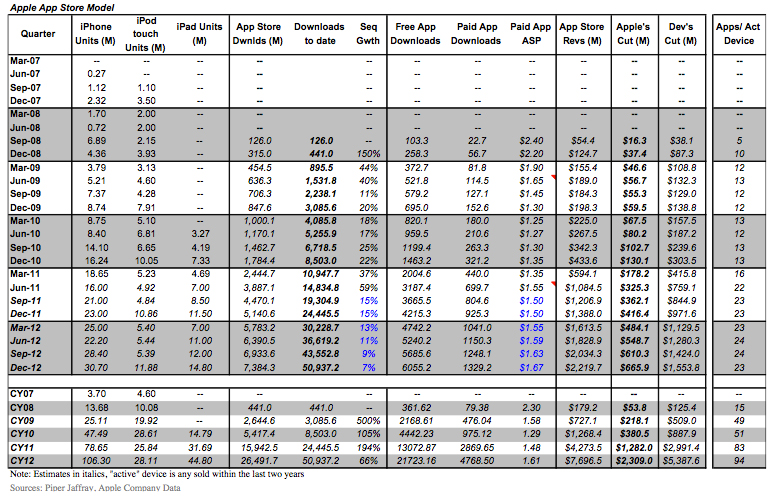The height and width of the screenshot is (501, 775).
Task: Select the 'Paid App Downloads' header
Action: pyautogui.click(x=476, y=34)
